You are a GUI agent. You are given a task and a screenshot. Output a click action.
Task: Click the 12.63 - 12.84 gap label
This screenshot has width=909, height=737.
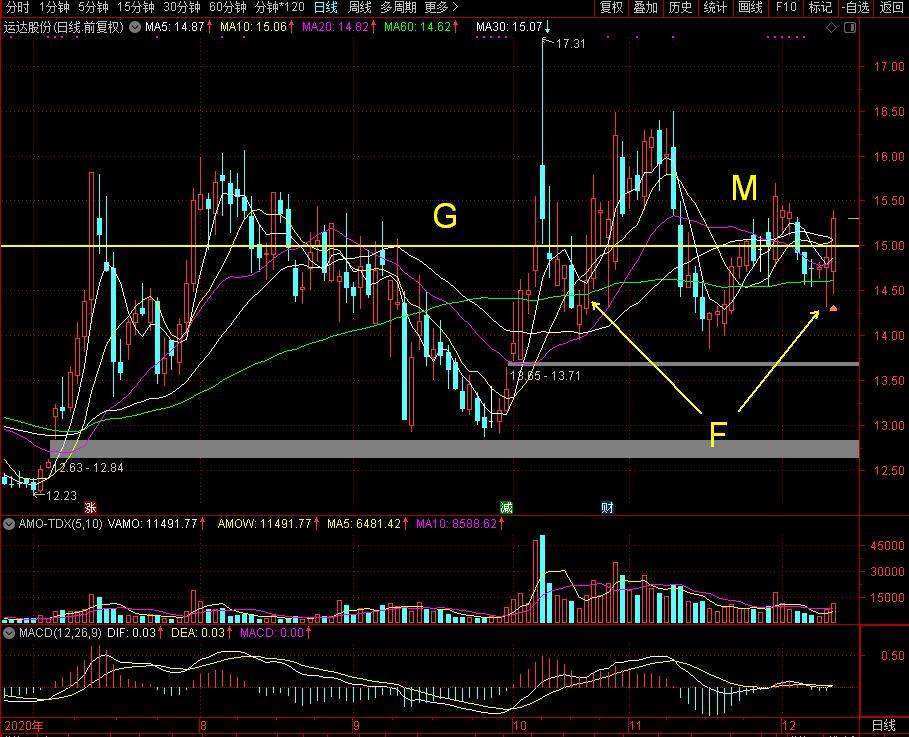(88, 468)
